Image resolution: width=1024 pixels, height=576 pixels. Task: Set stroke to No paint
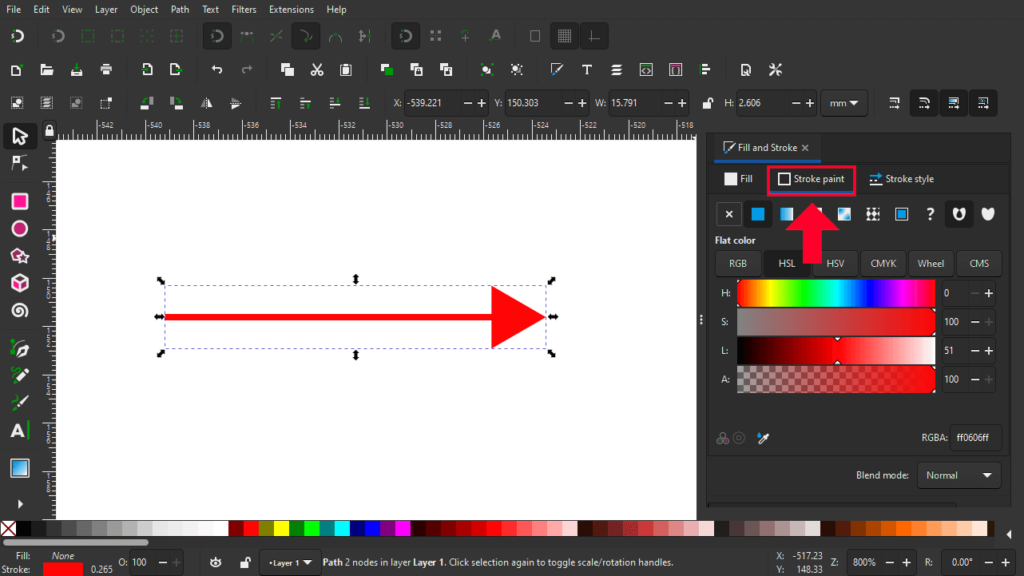coord(729,214)
